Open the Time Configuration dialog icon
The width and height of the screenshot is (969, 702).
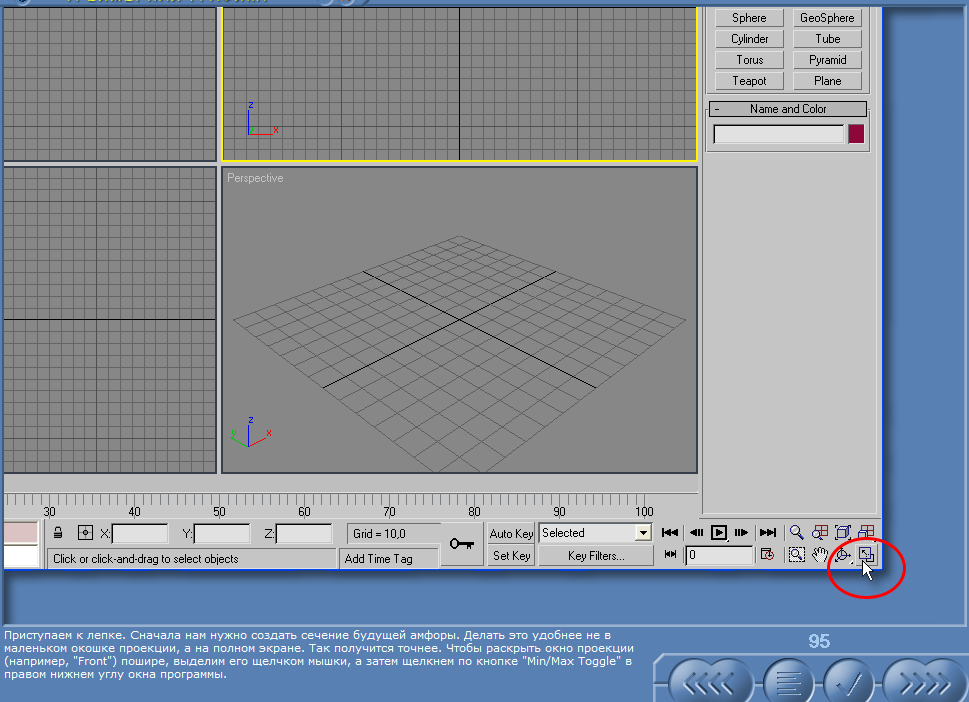click(768, 554)
